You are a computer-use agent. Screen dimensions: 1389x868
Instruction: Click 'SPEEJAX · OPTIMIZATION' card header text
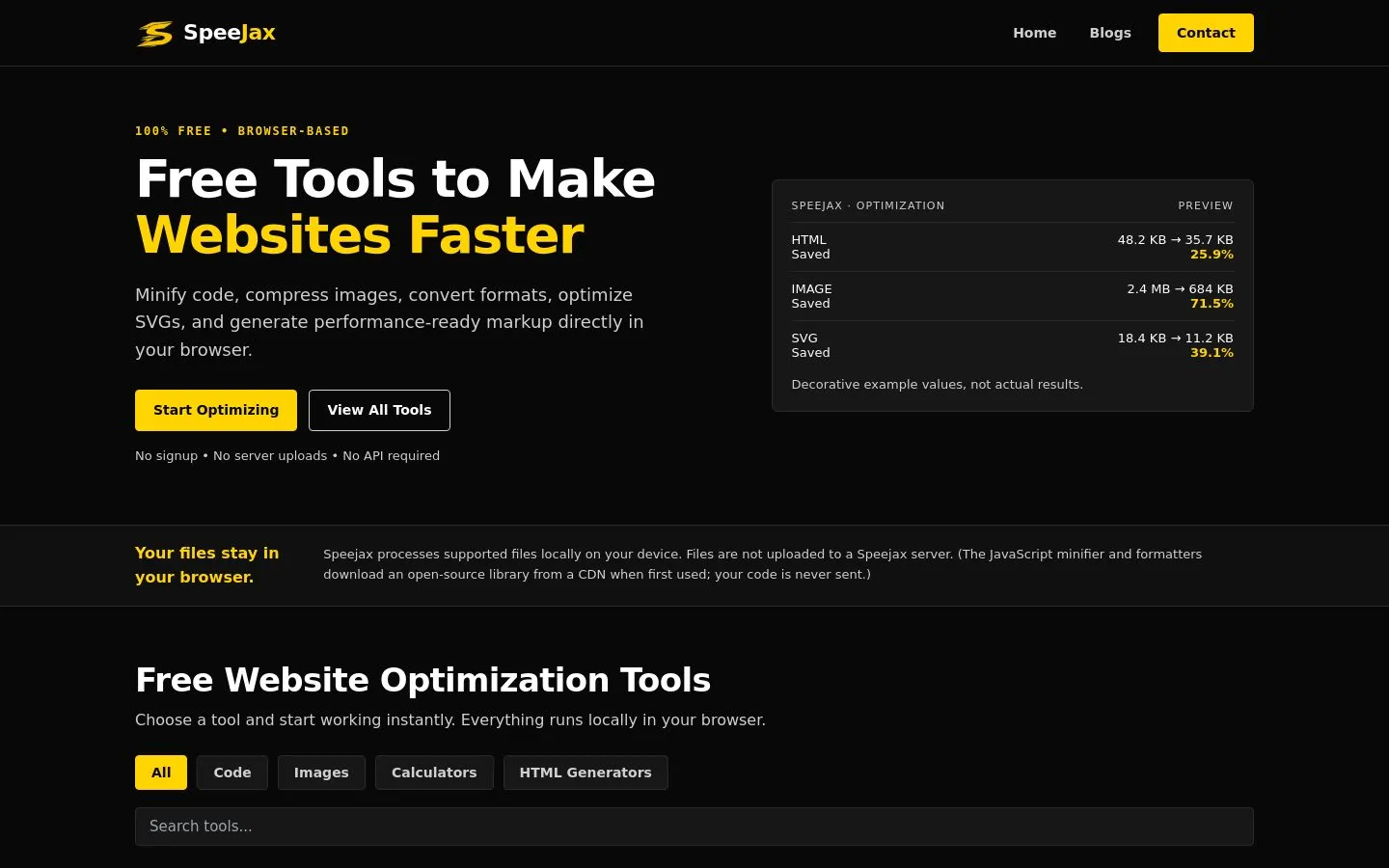868,205
